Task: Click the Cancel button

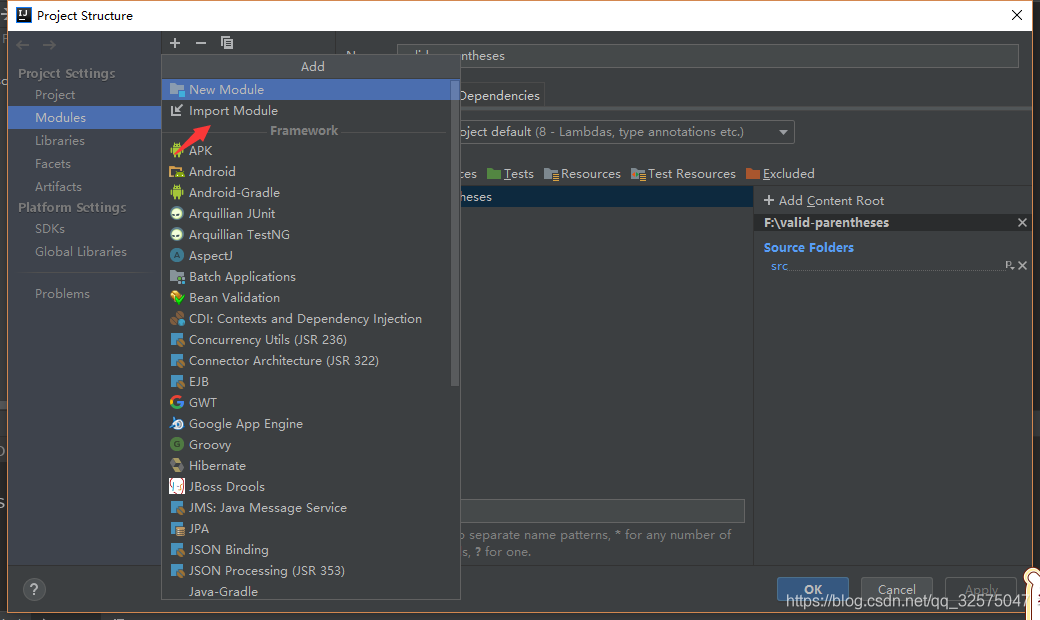Action: click(897, 589)
